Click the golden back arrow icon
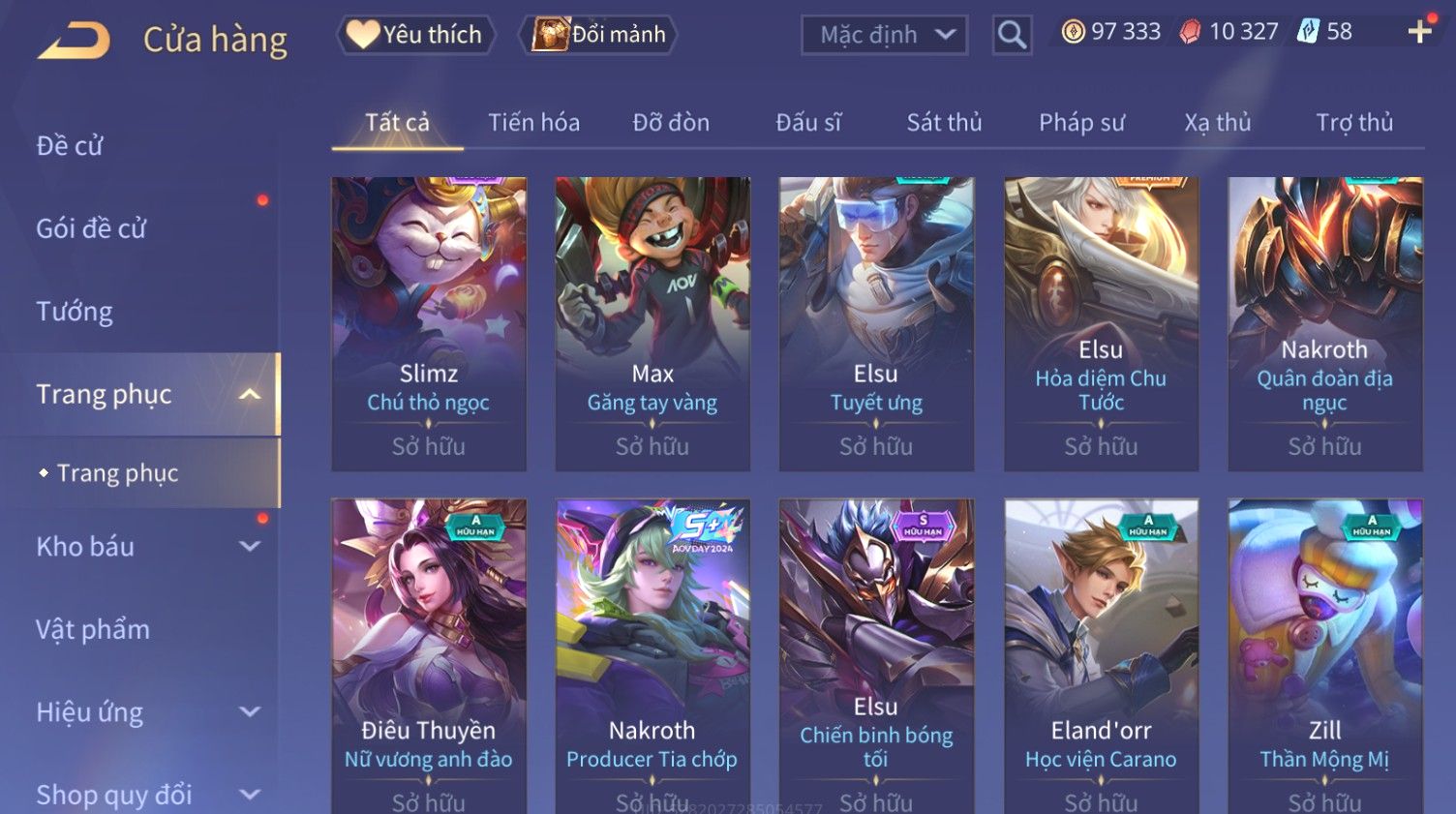The image size is (1456, 814). point(75,41)
